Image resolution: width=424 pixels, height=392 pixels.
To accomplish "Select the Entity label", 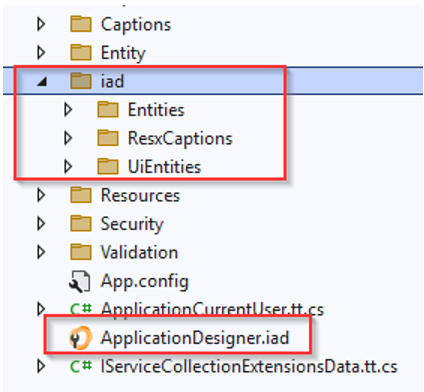I will coord(123,54).
